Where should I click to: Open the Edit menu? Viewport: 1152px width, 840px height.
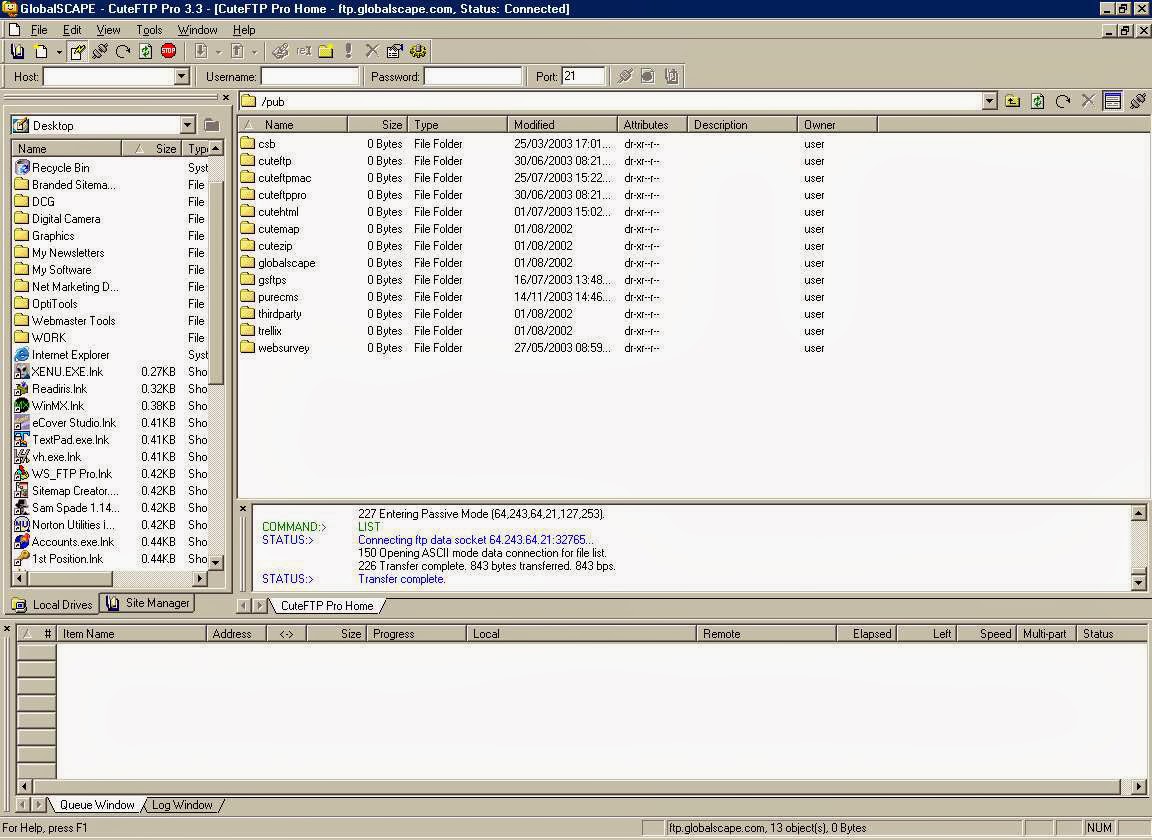coord(72,30)
